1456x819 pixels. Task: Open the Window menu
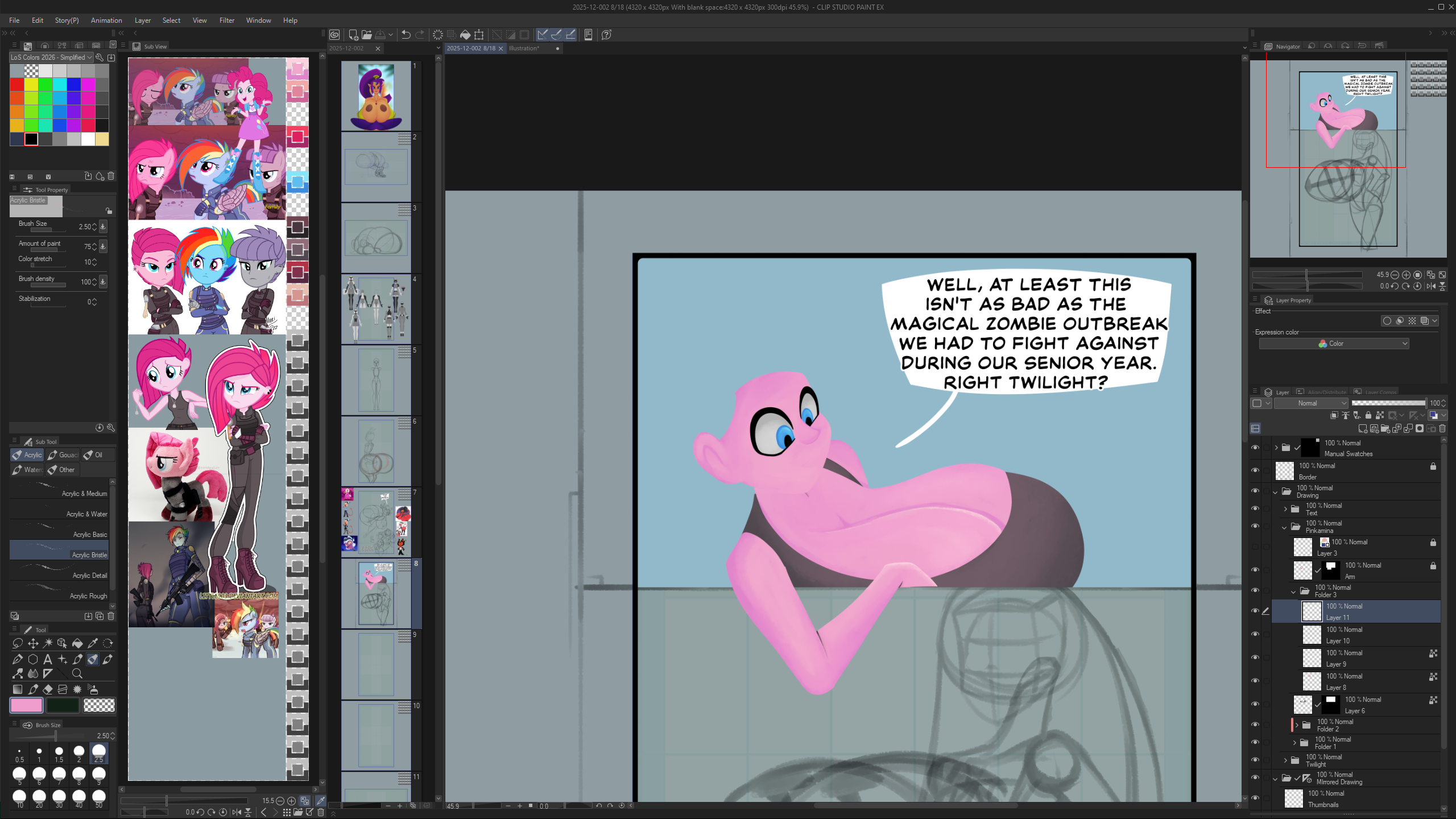pyautogui.click(x=258, y=20)
